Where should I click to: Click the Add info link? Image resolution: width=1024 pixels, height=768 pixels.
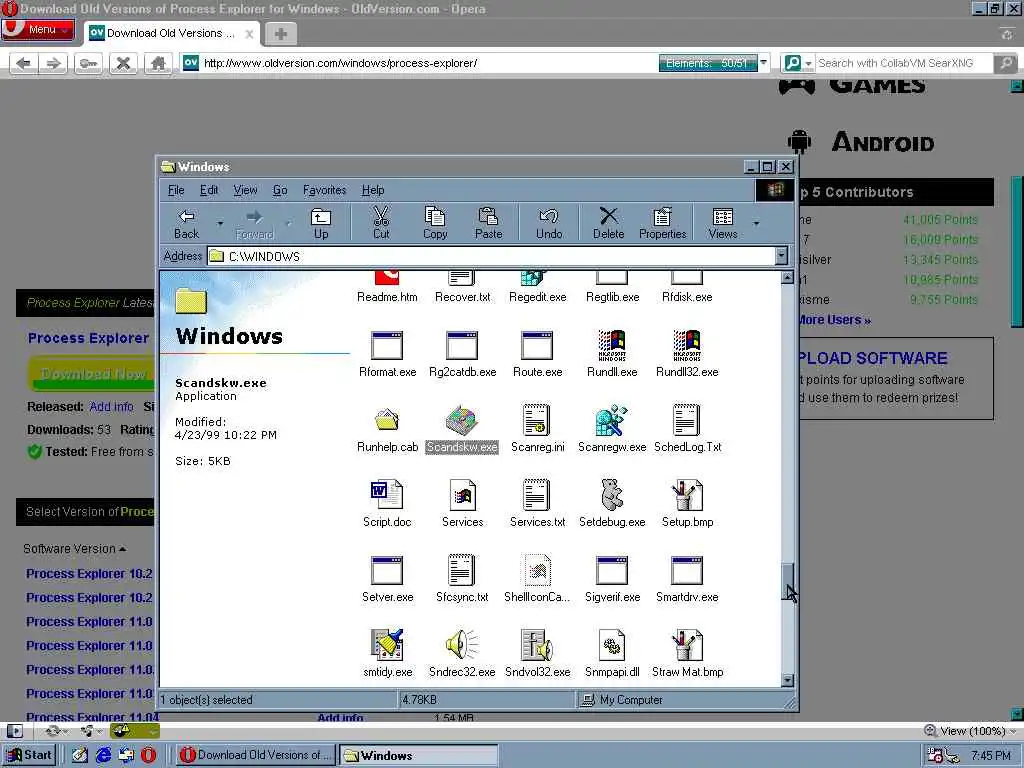pos(111,407)
